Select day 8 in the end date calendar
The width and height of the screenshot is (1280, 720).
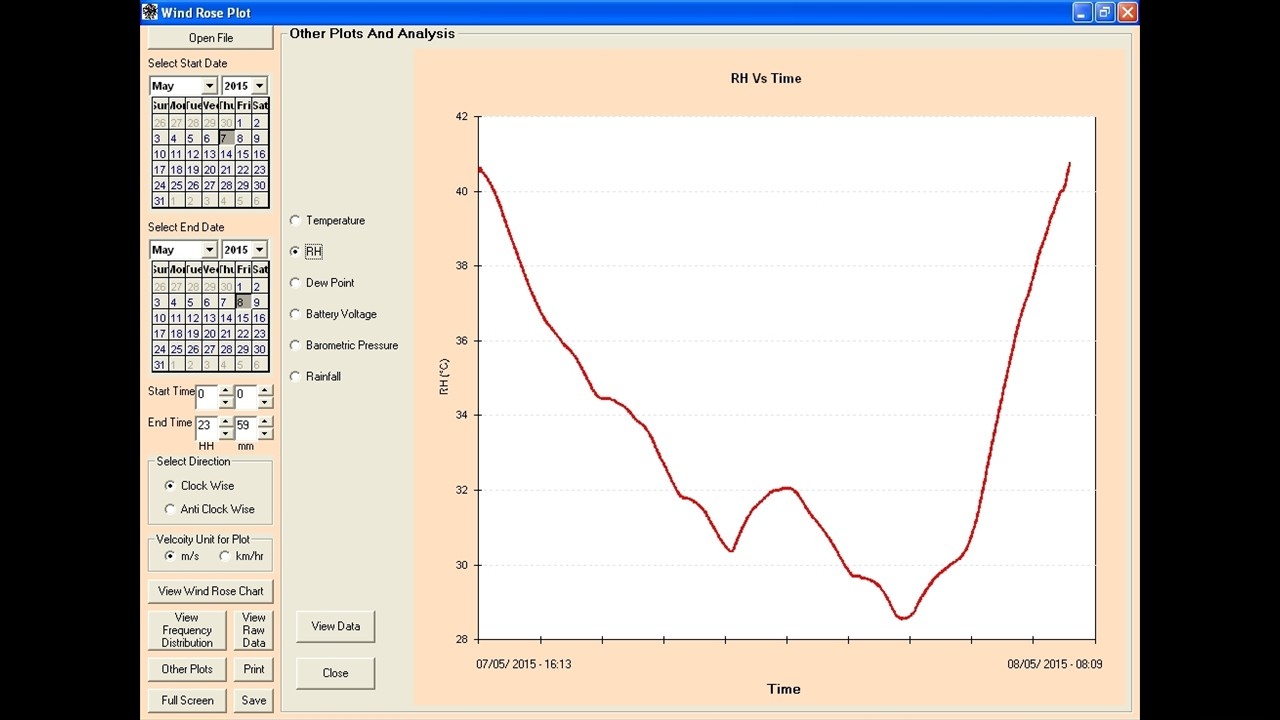point(242,302)
